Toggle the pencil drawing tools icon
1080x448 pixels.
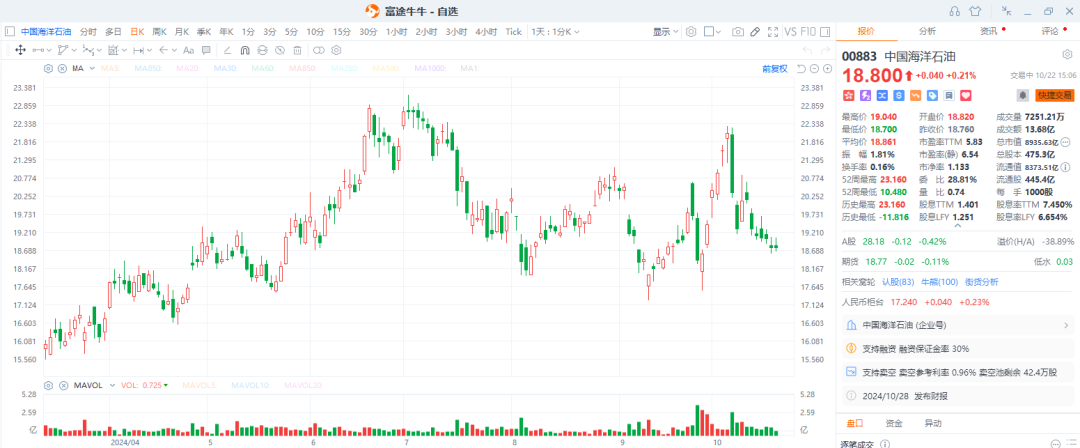pyautogui.click(x=755, y=32)
